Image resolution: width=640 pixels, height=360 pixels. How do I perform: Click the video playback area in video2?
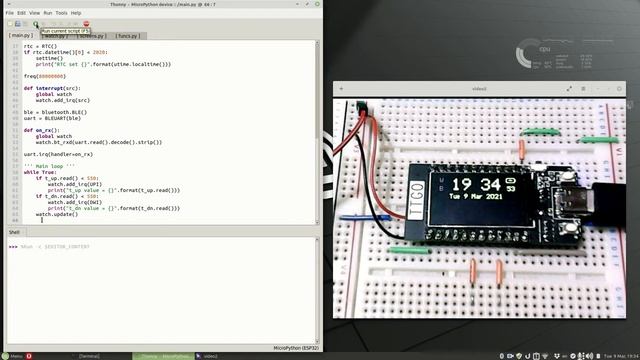pos(479,208)
